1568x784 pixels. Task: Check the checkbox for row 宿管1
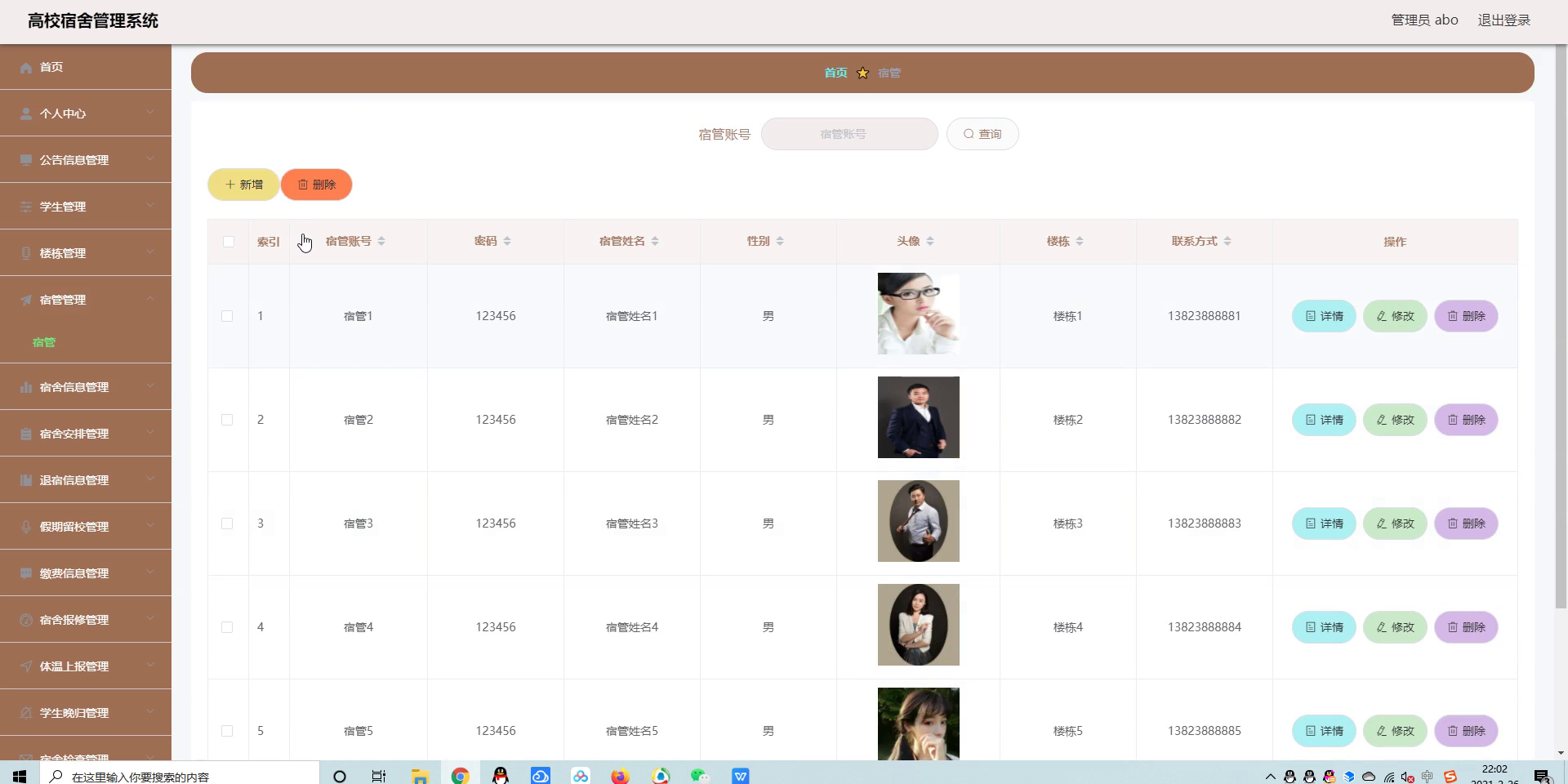click(227, 316)
